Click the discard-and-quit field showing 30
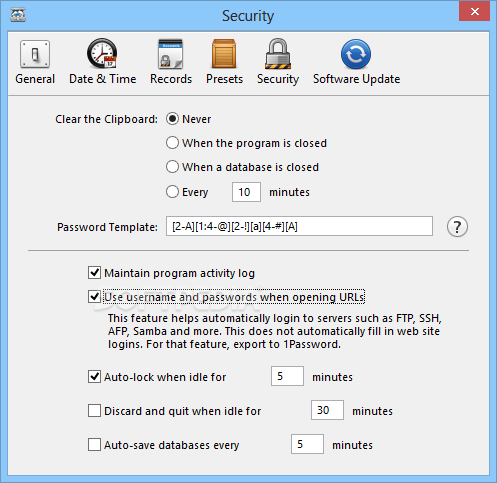 pos(327,410)
